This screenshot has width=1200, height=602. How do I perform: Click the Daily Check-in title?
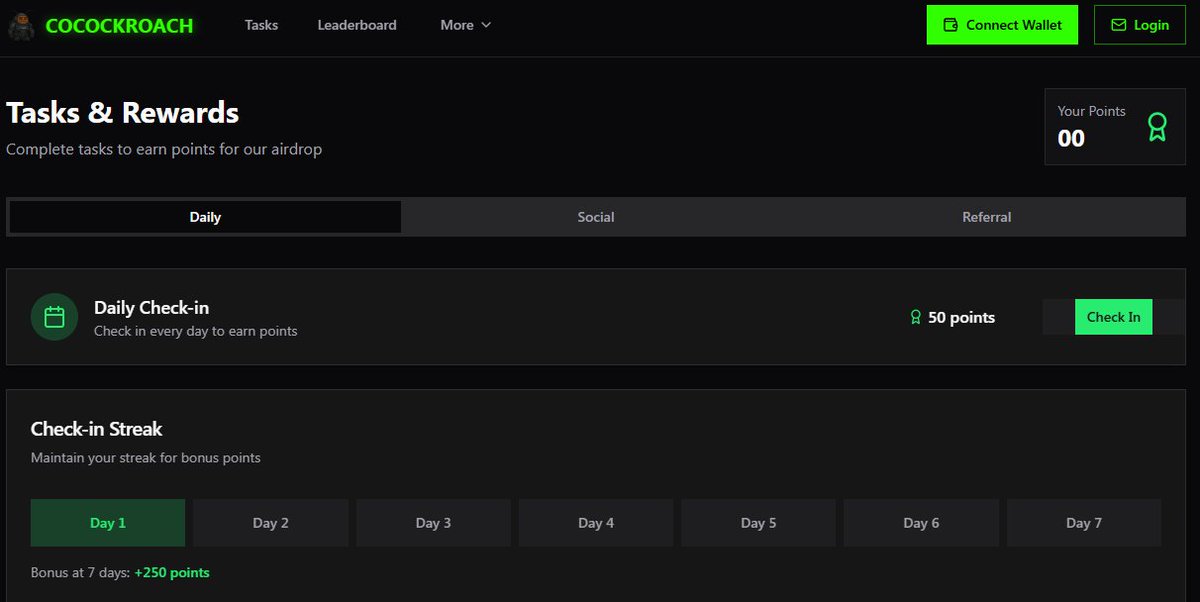(x=151, y=308)
